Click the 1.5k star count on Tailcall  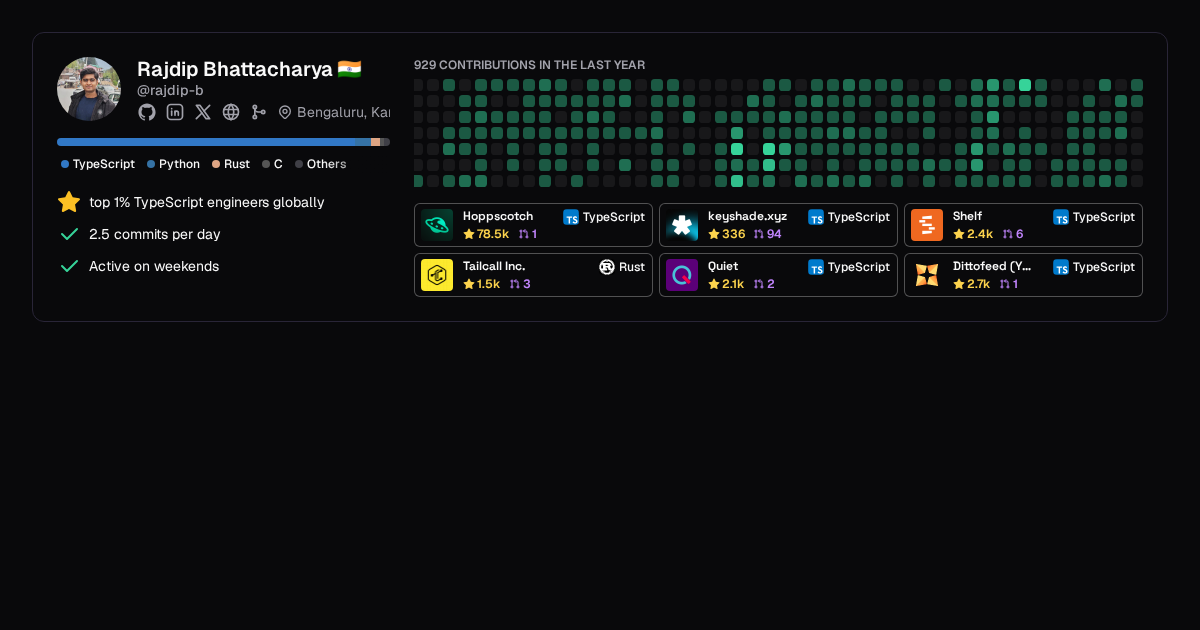coord(488,284)
